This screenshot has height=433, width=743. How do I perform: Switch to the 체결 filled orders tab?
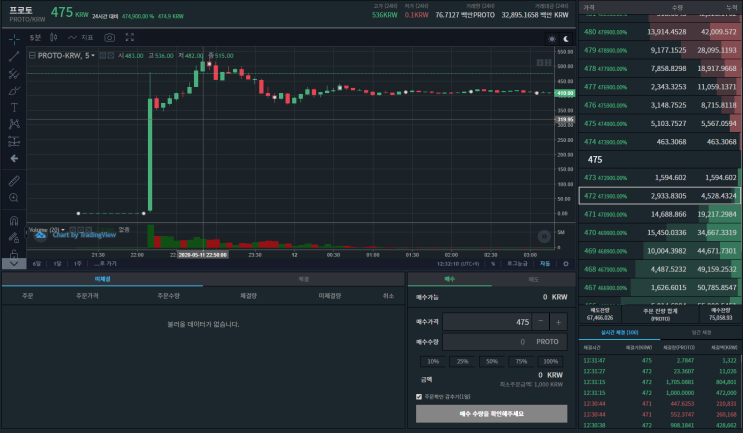click(x=304, y=280)
